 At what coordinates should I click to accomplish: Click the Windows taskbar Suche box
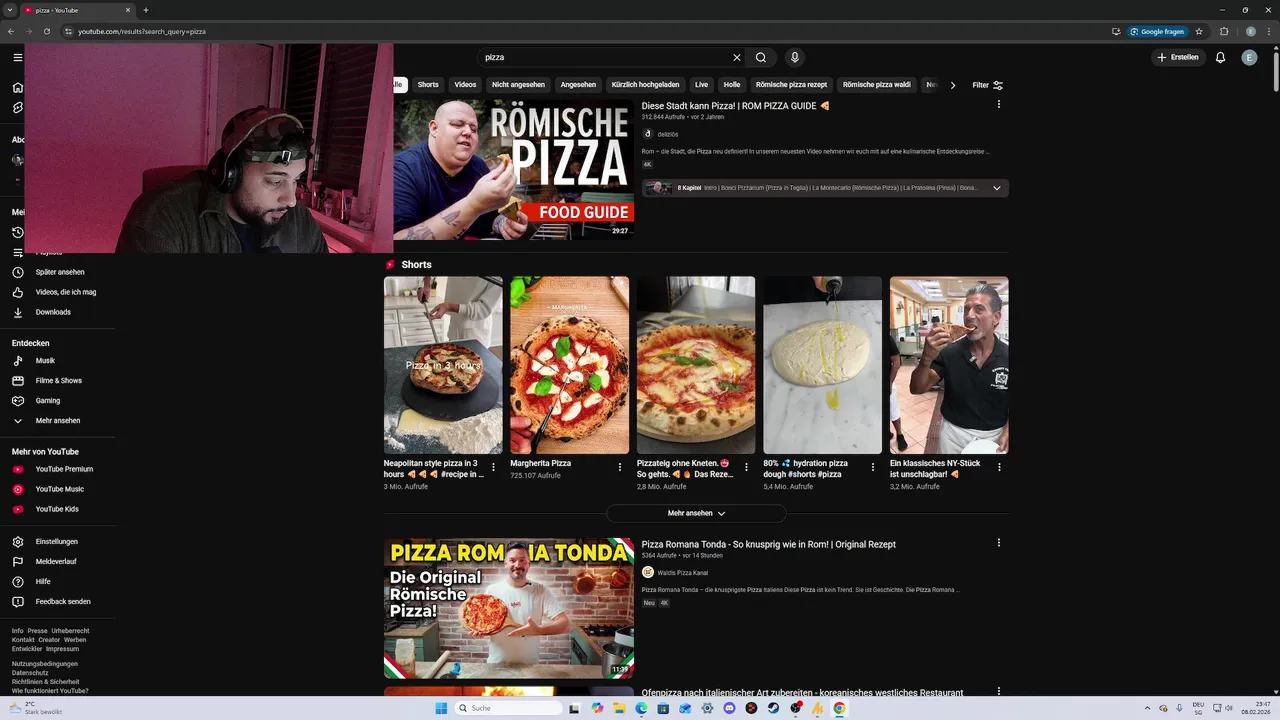click(x=509, y=708)
